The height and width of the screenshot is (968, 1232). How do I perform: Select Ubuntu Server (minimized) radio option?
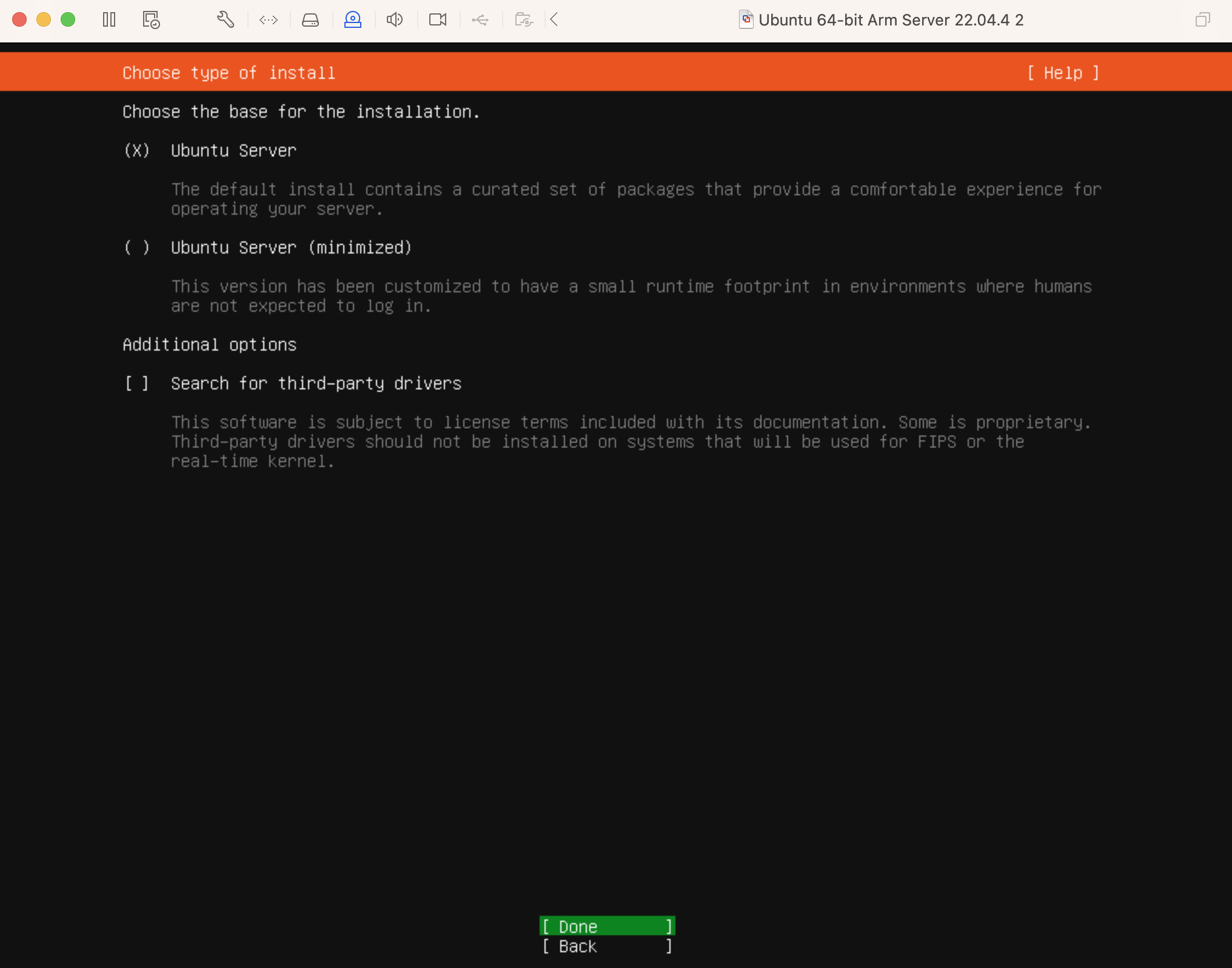137,247
